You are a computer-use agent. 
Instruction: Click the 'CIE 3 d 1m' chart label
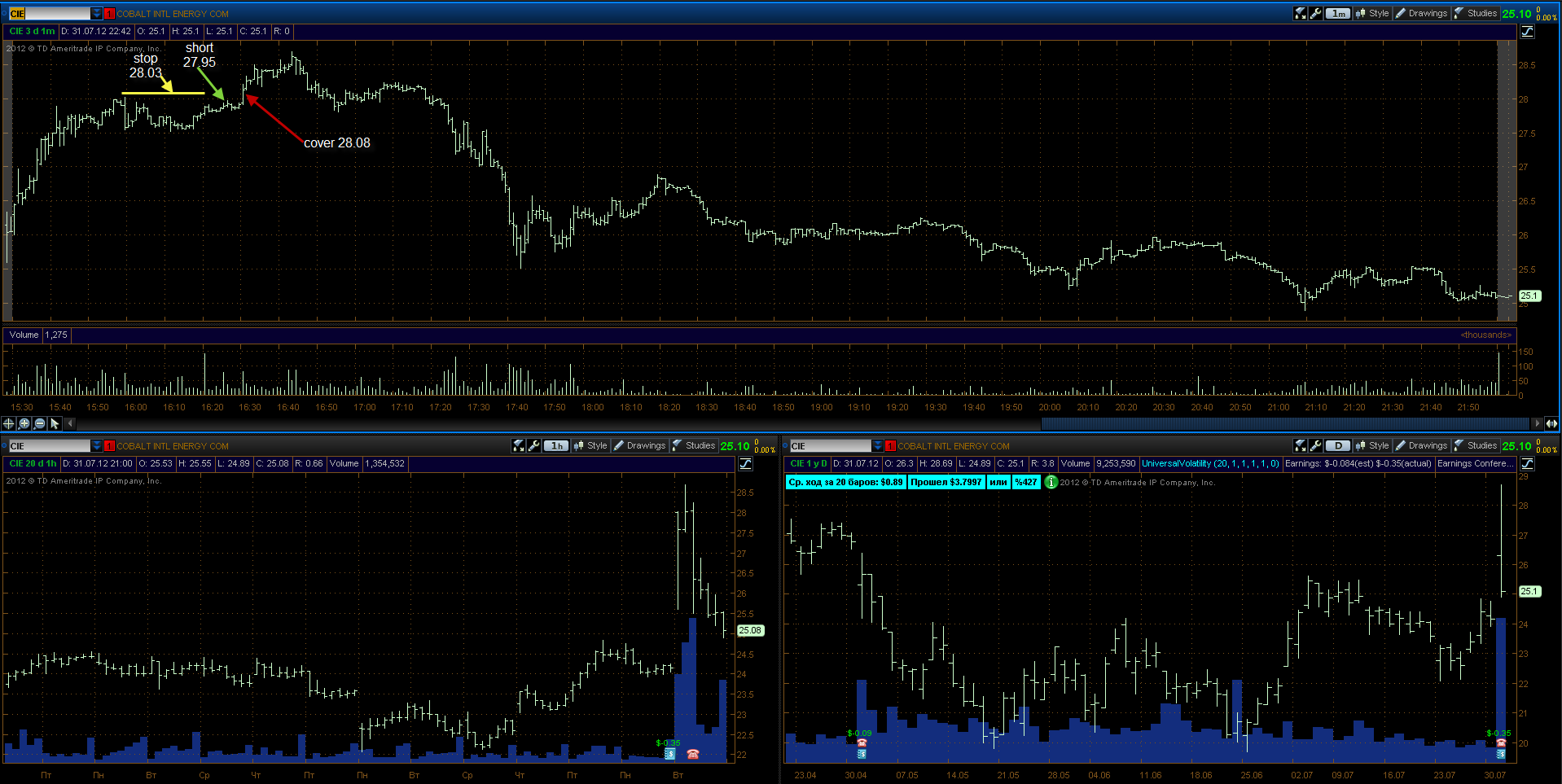click(32, 31)
